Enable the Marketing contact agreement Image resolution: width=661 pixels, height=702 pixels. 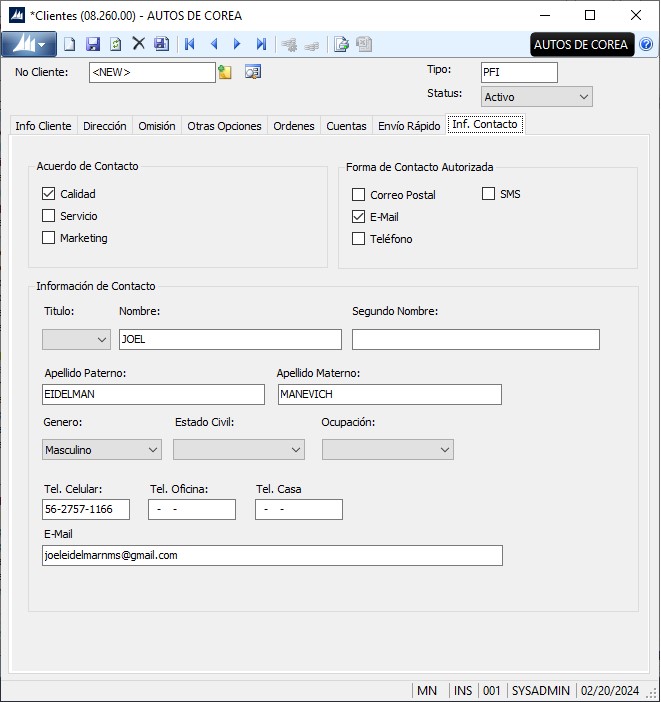tap(49, 238)
